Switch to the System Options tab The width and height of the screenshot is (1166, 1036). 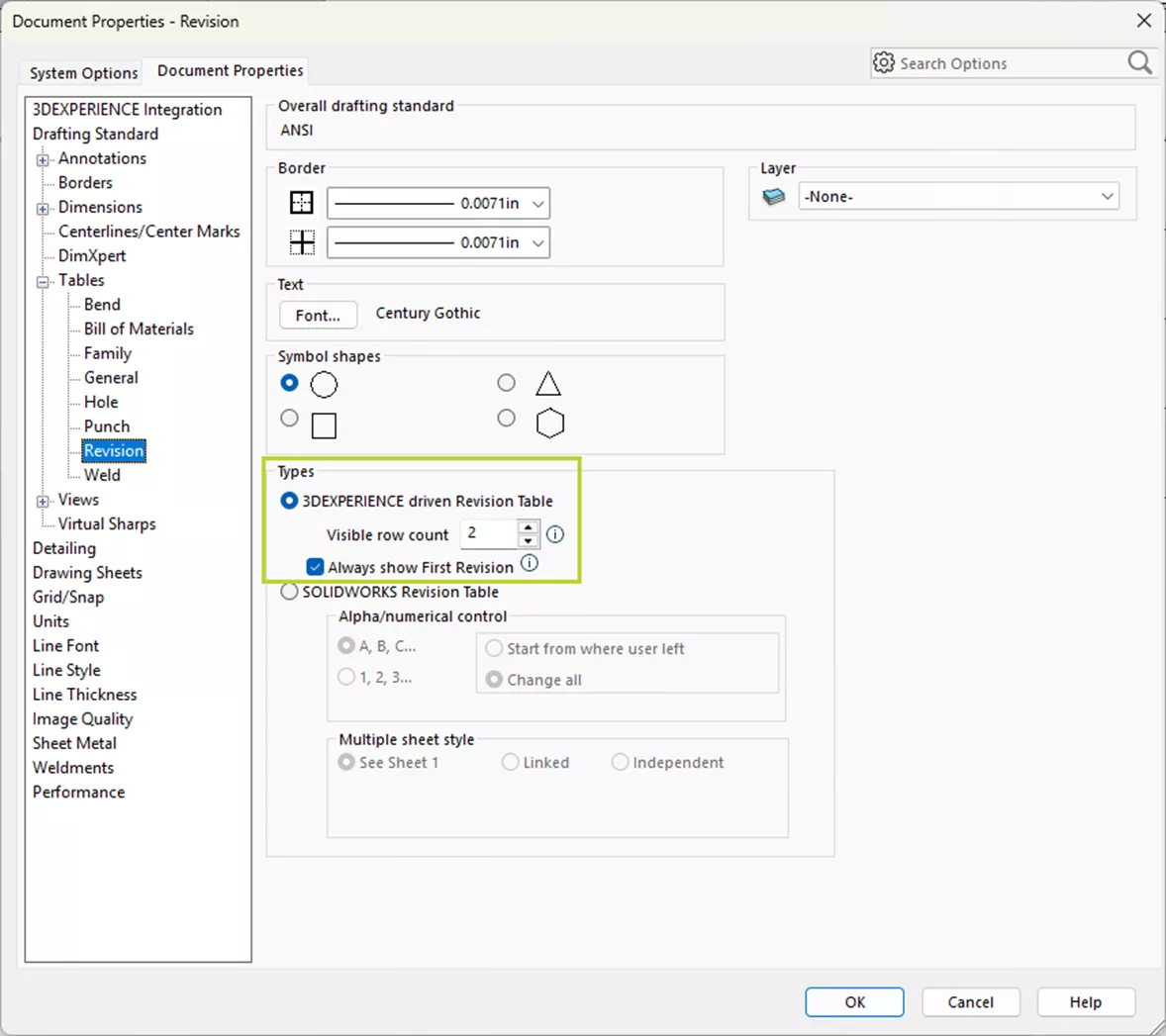tap(83, 73)
